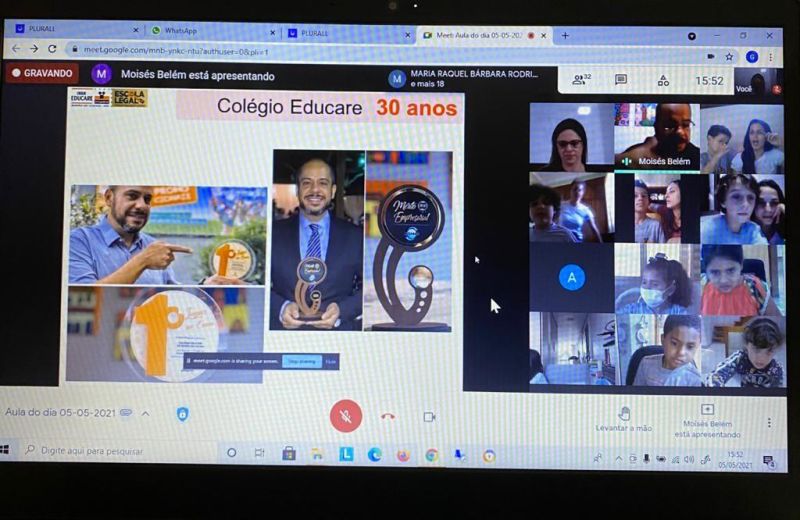800x520 pixels.
Task: Click the browser reload button
Action: pyautogui.click(x=52, y=49)
